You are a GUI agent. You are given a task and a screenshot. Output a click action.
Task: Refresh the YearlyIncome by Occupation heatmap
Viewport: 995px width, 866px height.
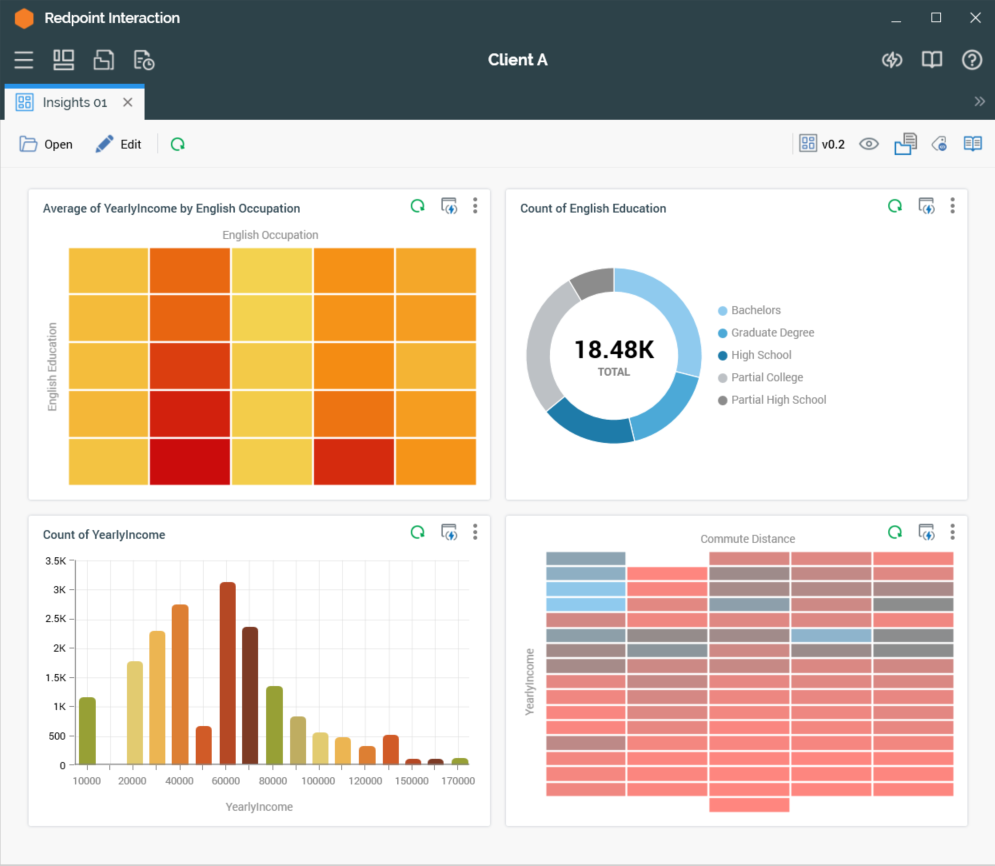click(418, 206)
